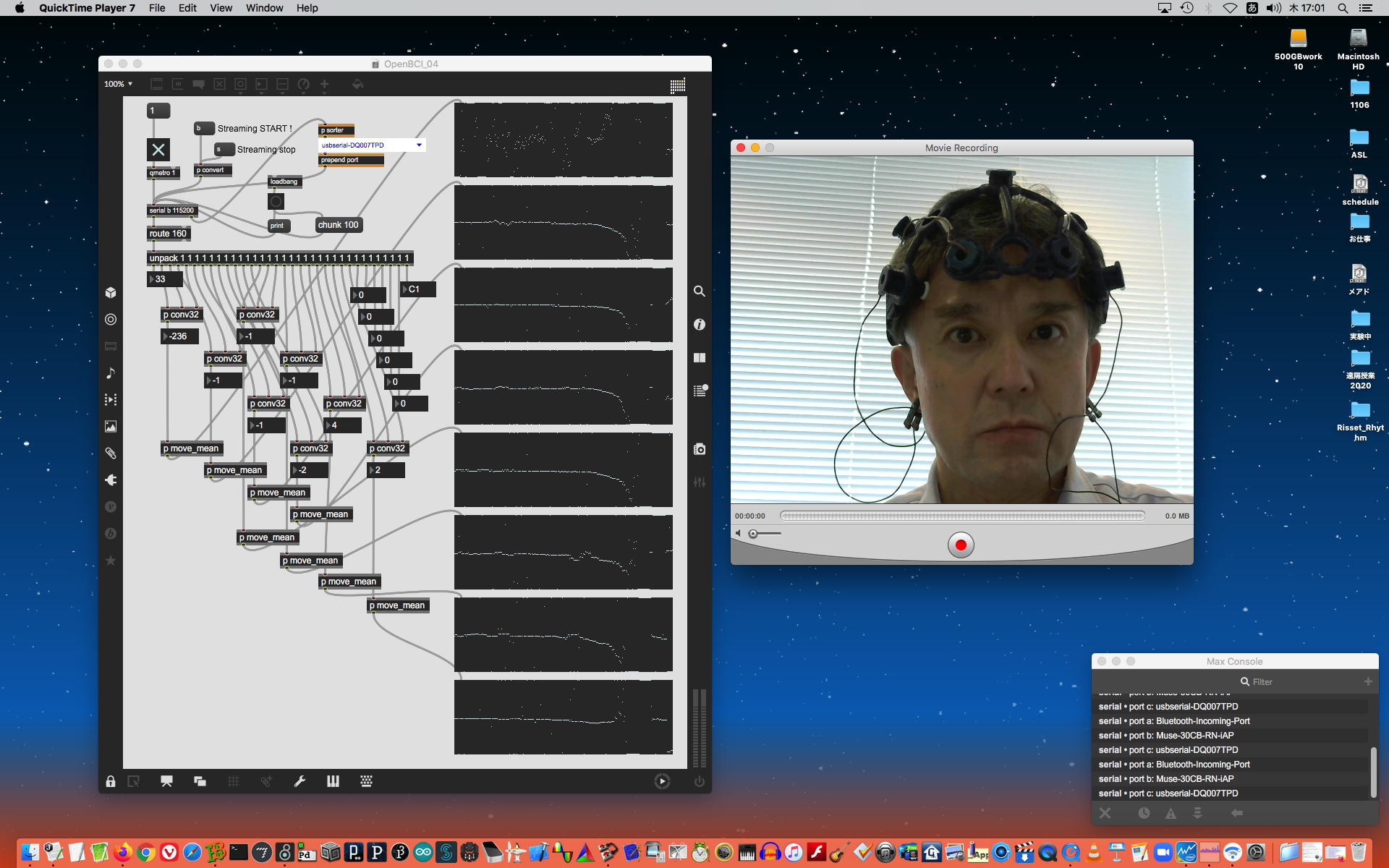Open the snapshots camera icon

click(699, 449)
